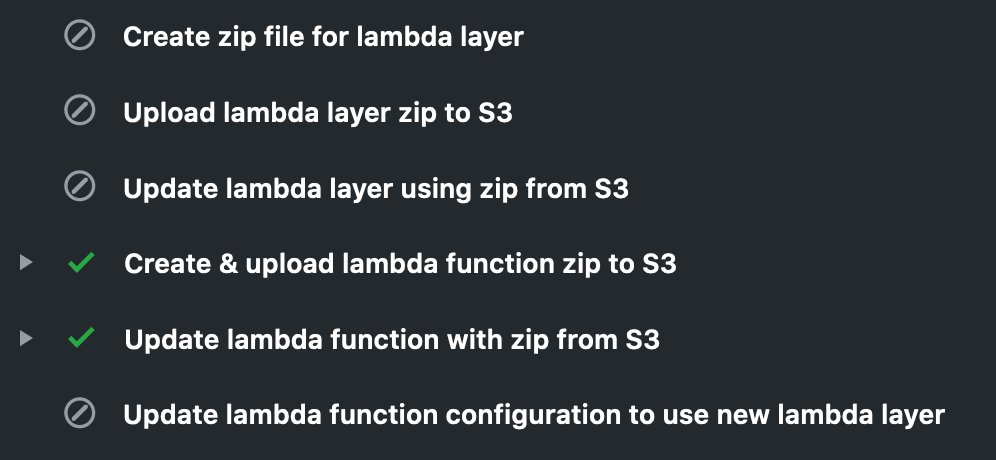996x460 pixels.
Task: Click the step text ending 'layer zip to S3'
Action: coord(317,113)
